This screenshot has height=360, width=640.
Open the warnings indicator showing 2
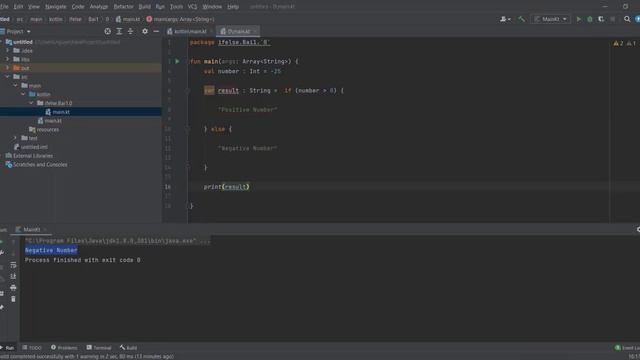[618, 43]
